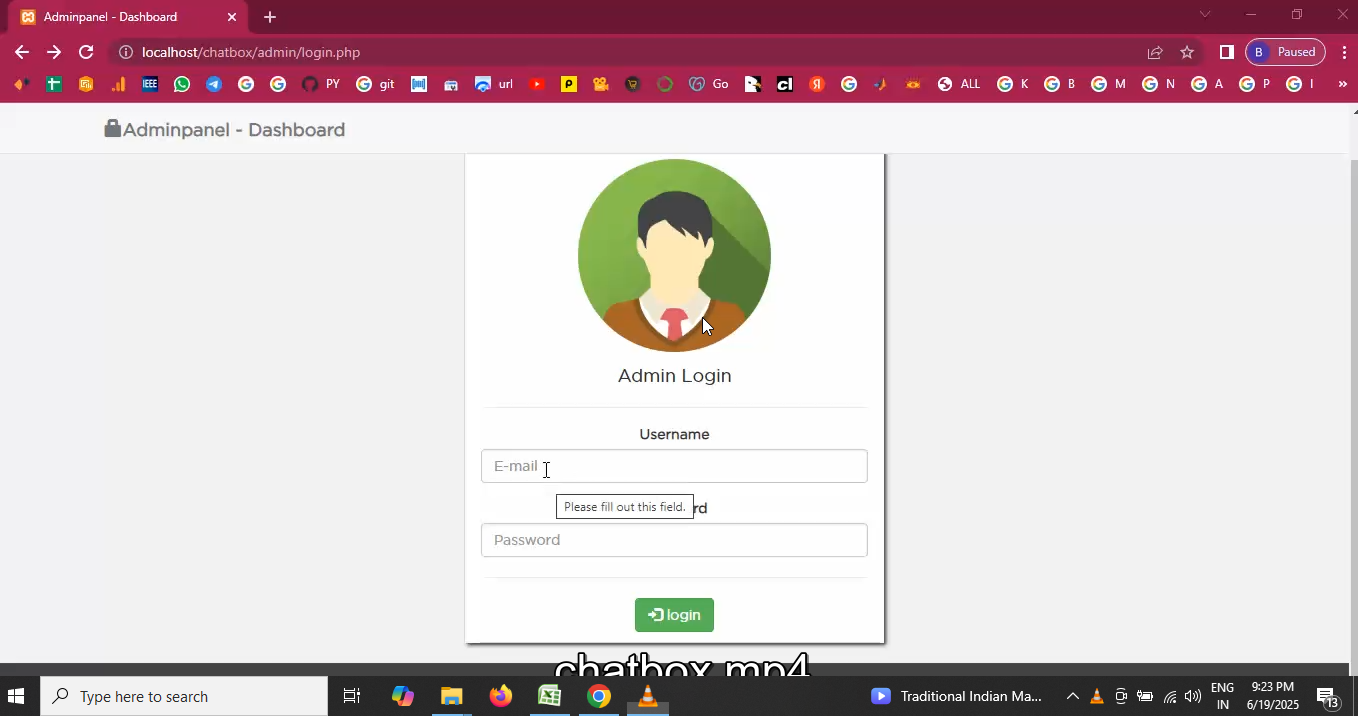Open the IEEE bookmark

point(150,84)
